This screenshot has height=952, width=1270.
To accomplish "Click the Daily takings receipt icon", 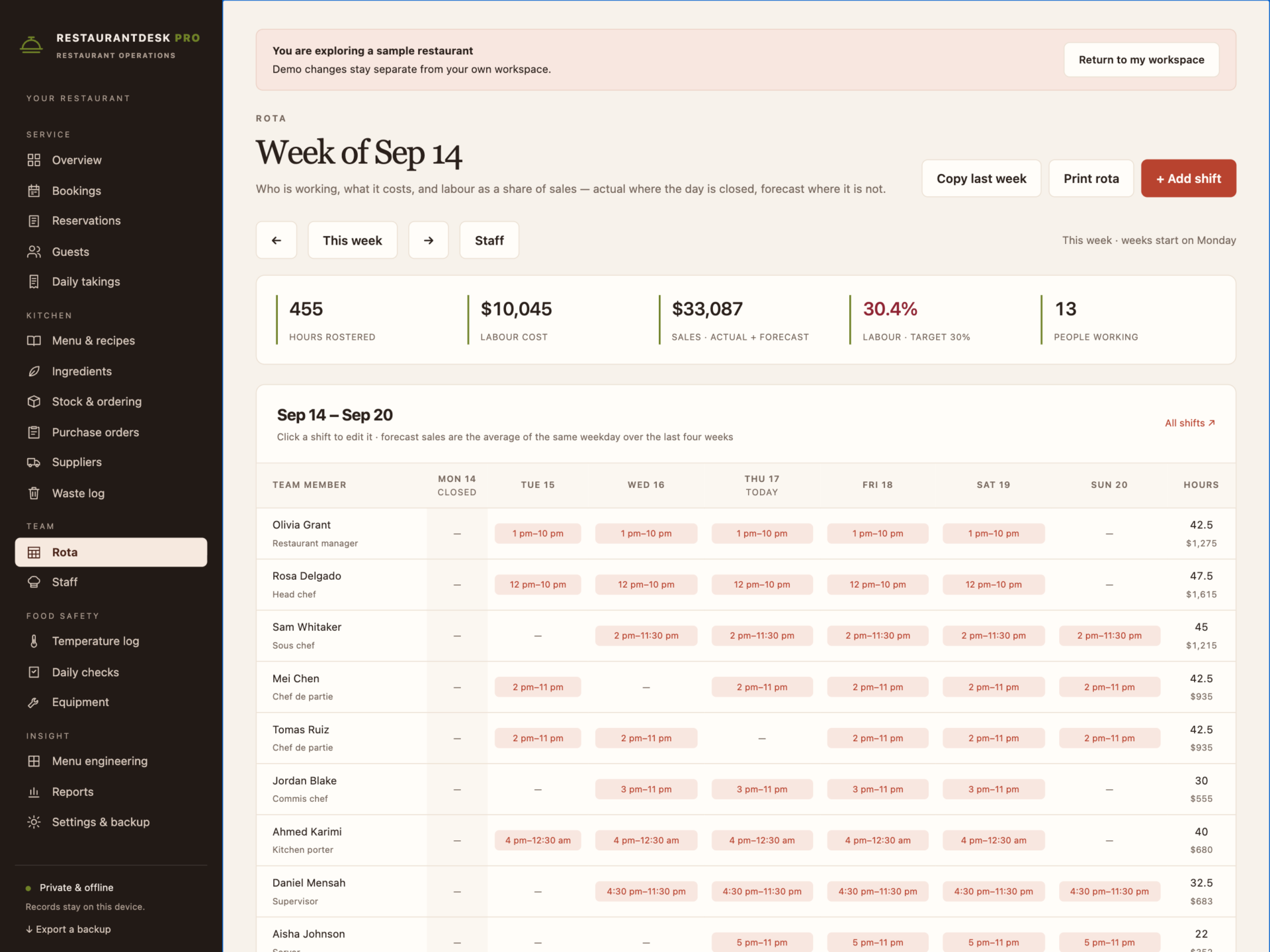I will 34,282.
